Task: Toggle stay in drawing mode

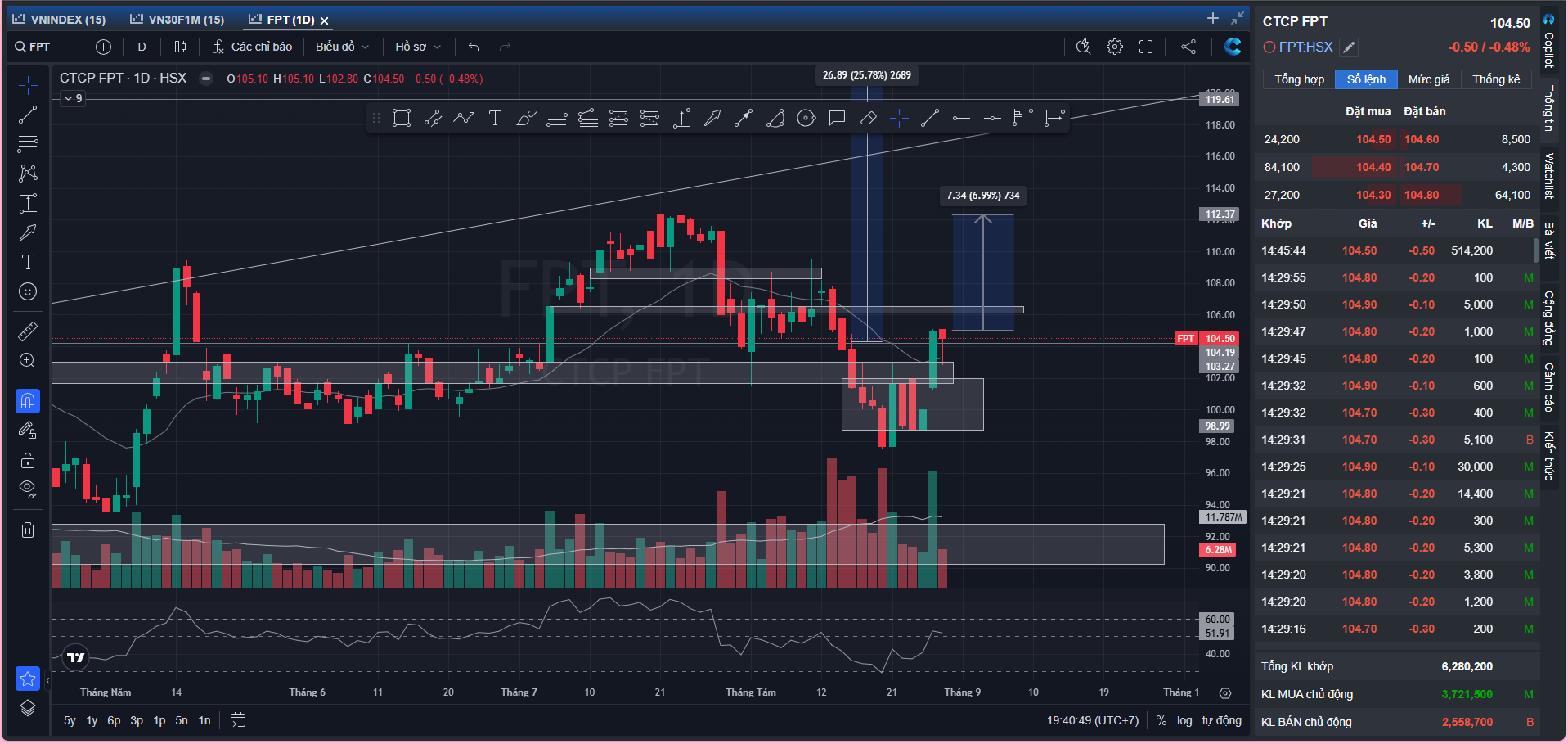Action: pos(28,431)
